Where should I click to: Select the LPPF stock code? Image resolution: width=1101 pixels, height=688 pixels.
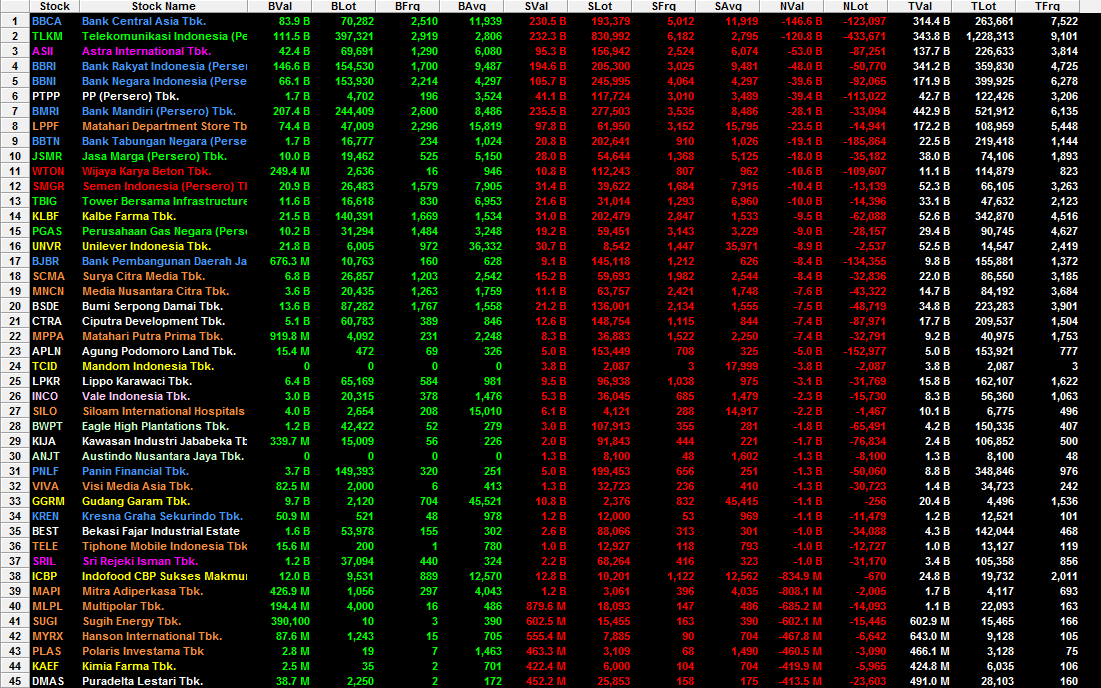click(x=46, y=126)
